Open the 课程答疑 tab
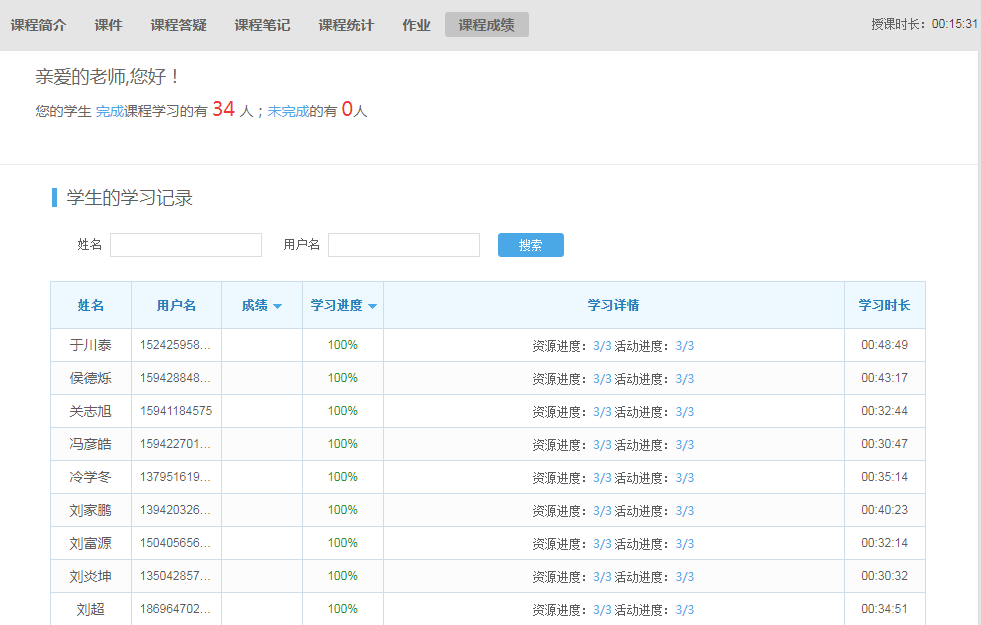The width and height of the screenshot is (981, 625). (x=178, y=25)
